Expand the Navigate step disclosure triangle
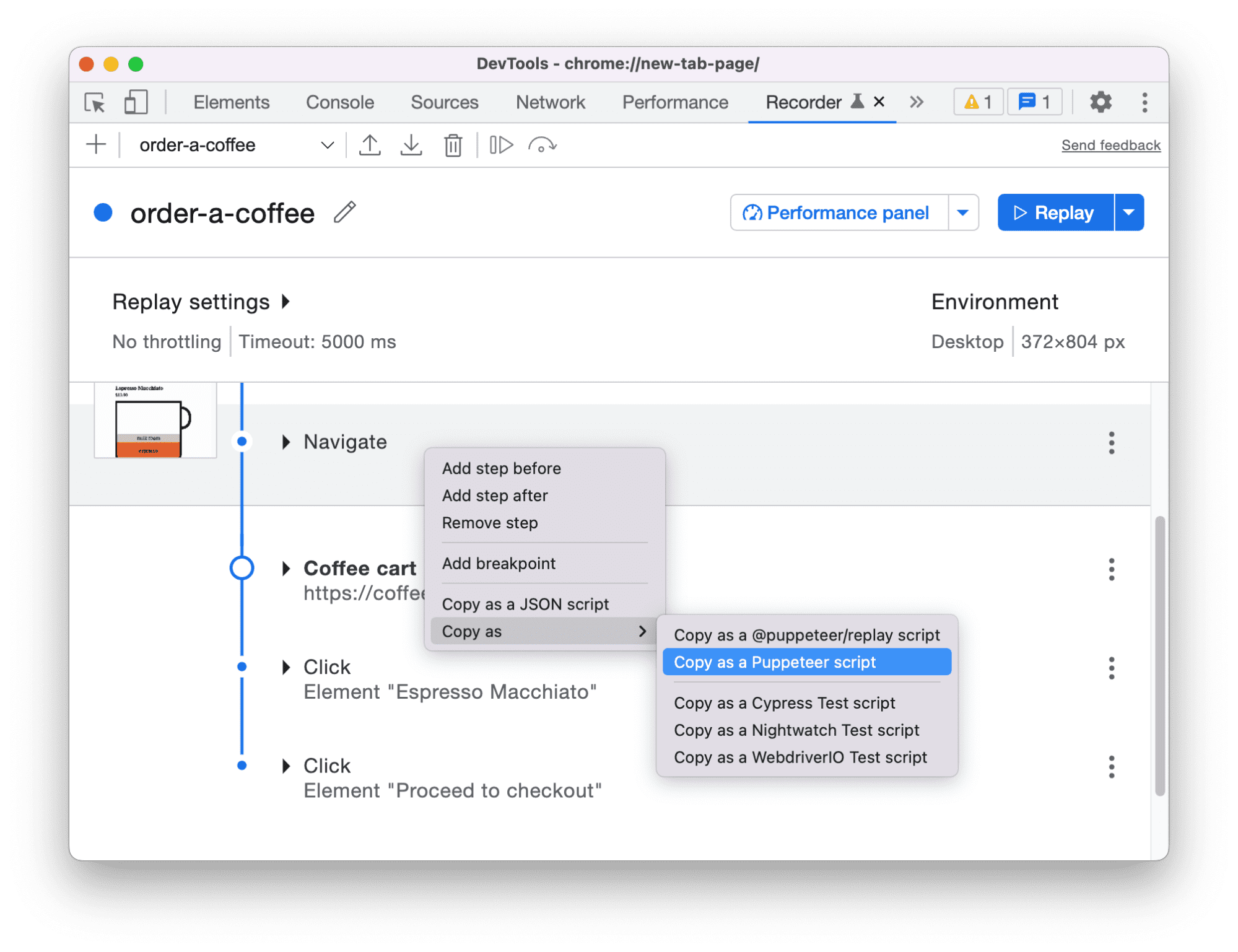The image size is (1238, 952). [x=285, y=440]
